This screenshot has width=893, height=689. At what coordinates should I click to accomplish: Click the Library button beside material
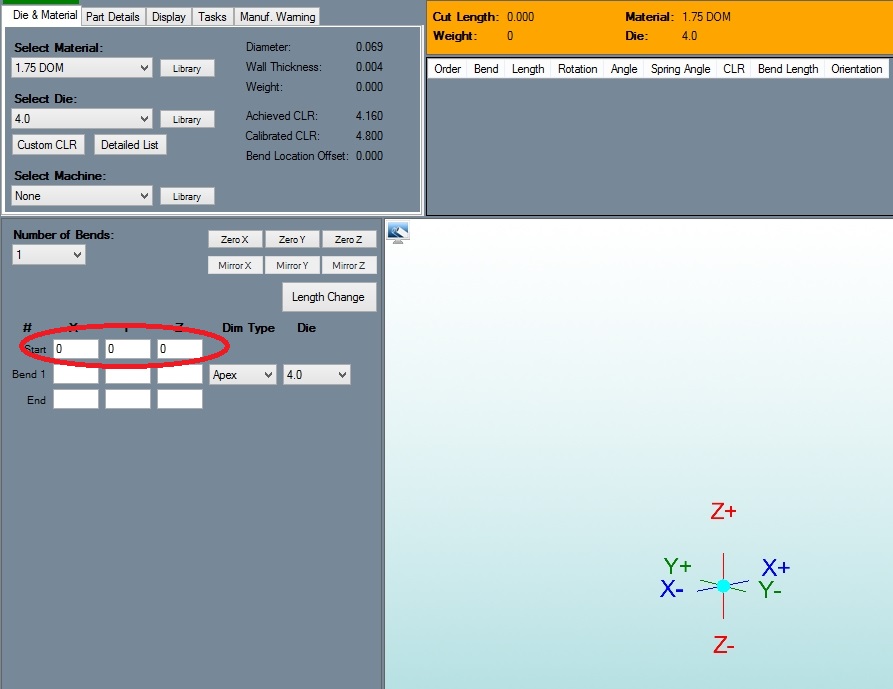coord(187,69)
